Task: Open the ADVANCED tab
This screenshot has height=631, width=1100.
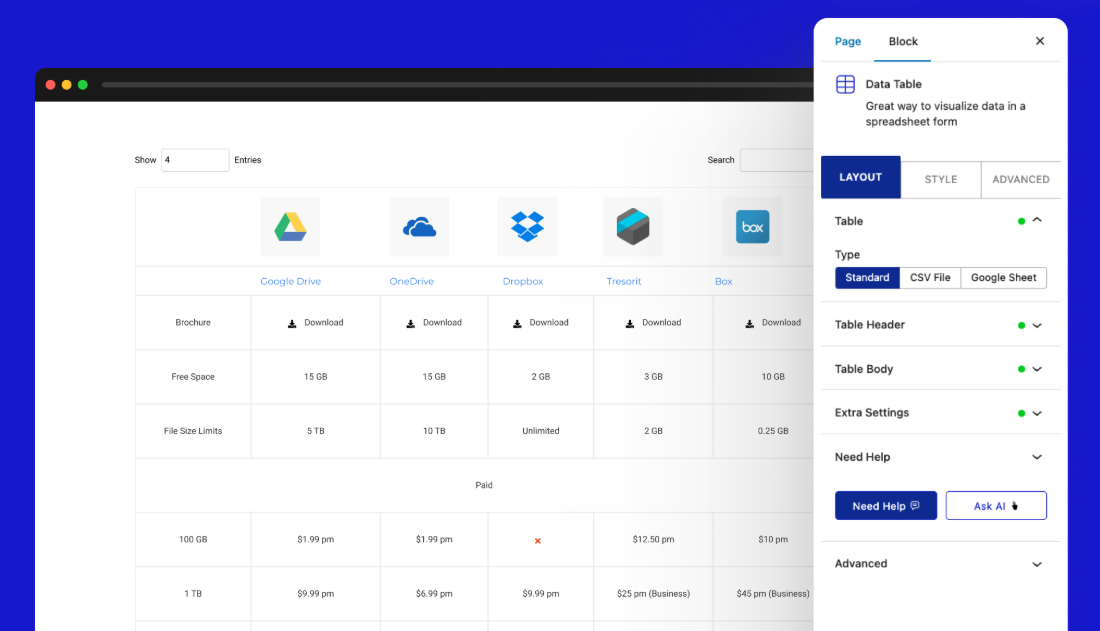Action: [1021, 180]
